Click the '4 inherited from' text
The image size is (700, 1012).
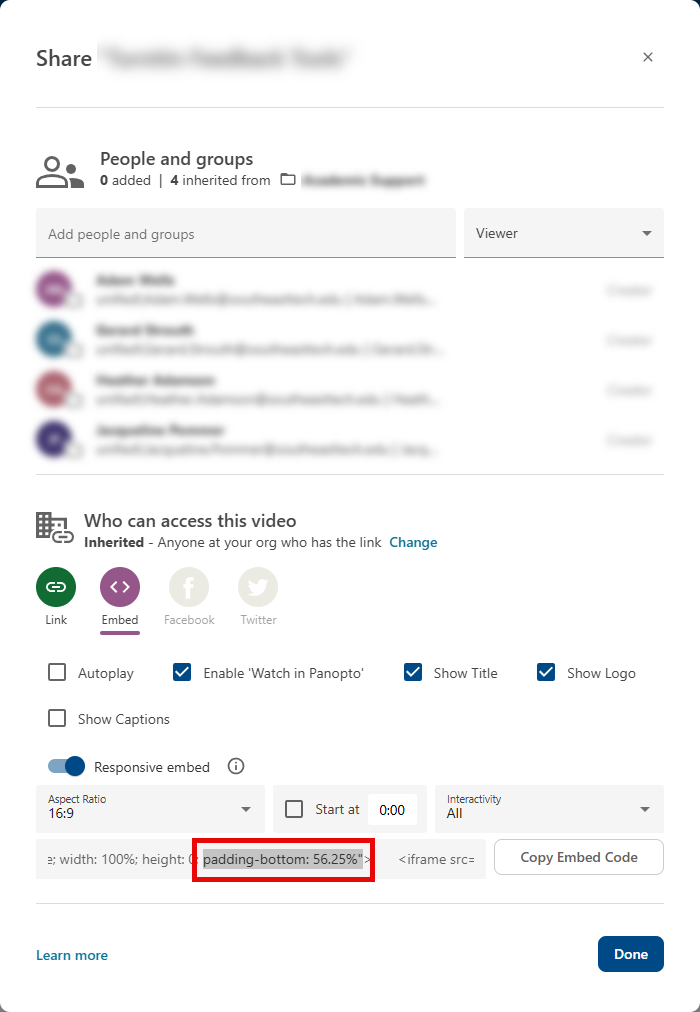click(x=220, y=180)
